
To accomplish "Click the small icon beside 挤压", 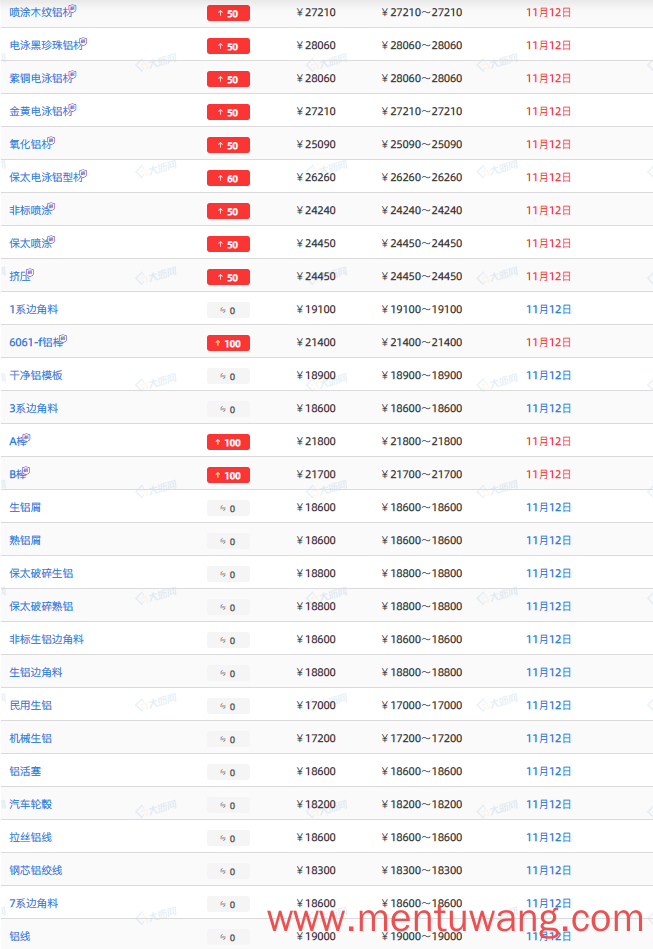I will [30, 272].
